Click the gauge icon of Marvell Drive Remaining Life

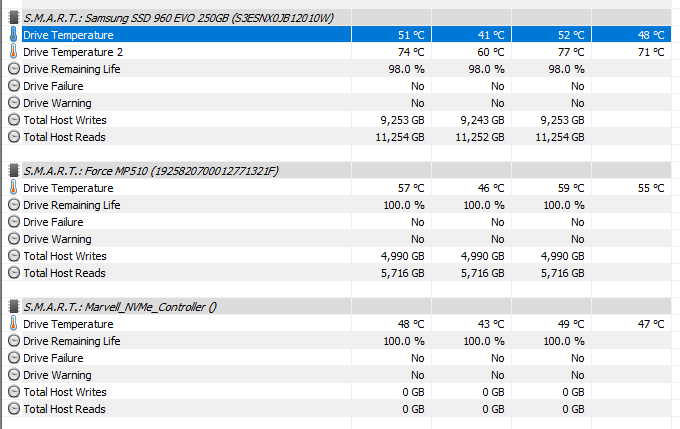[x=14, y=341]
